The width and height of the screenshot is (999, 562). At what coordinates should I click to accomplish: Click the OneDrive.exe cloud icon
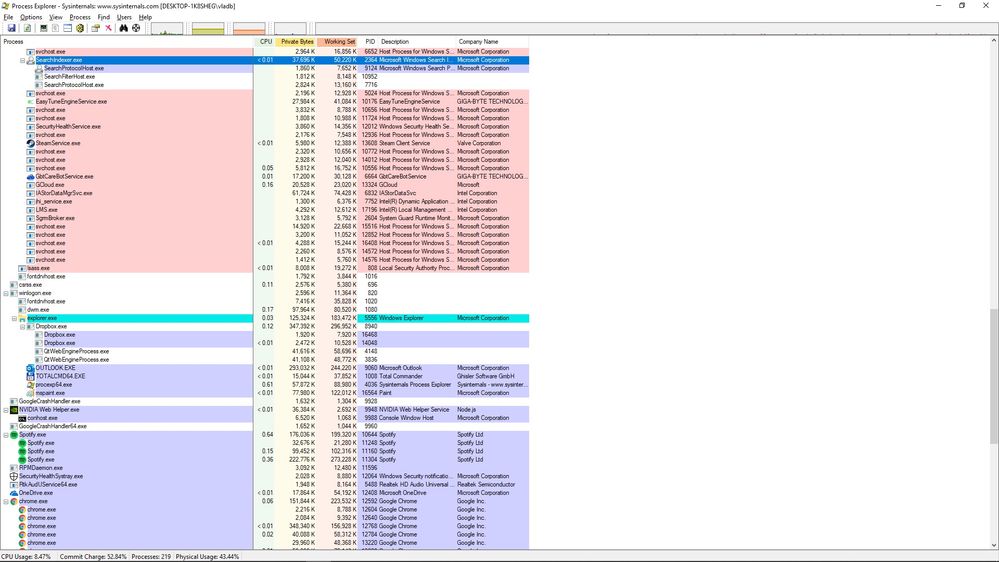tap(14, 493)
